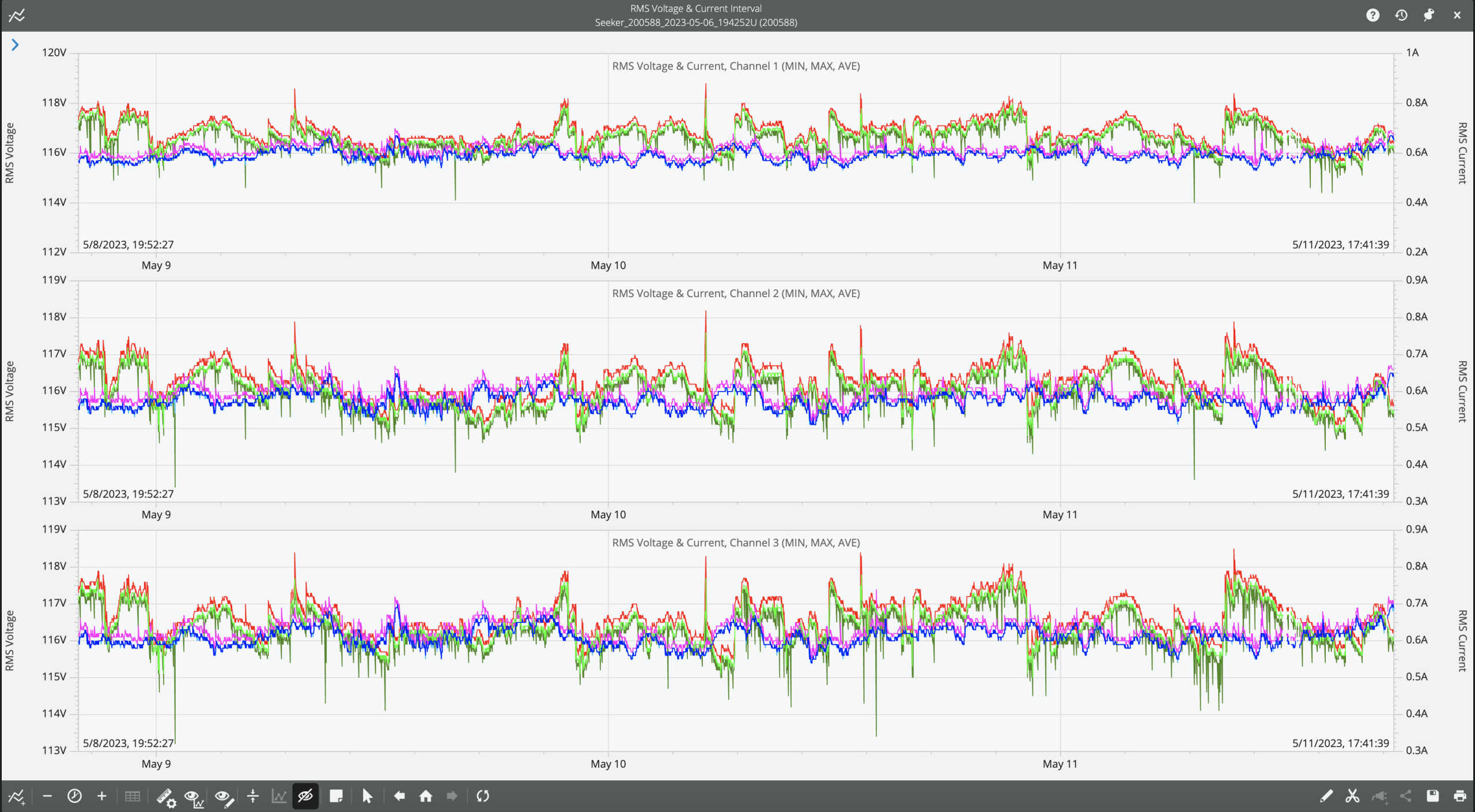1475x812 pixels.
Task: Click the forward navigation arrow
Action: click(453, 796)
